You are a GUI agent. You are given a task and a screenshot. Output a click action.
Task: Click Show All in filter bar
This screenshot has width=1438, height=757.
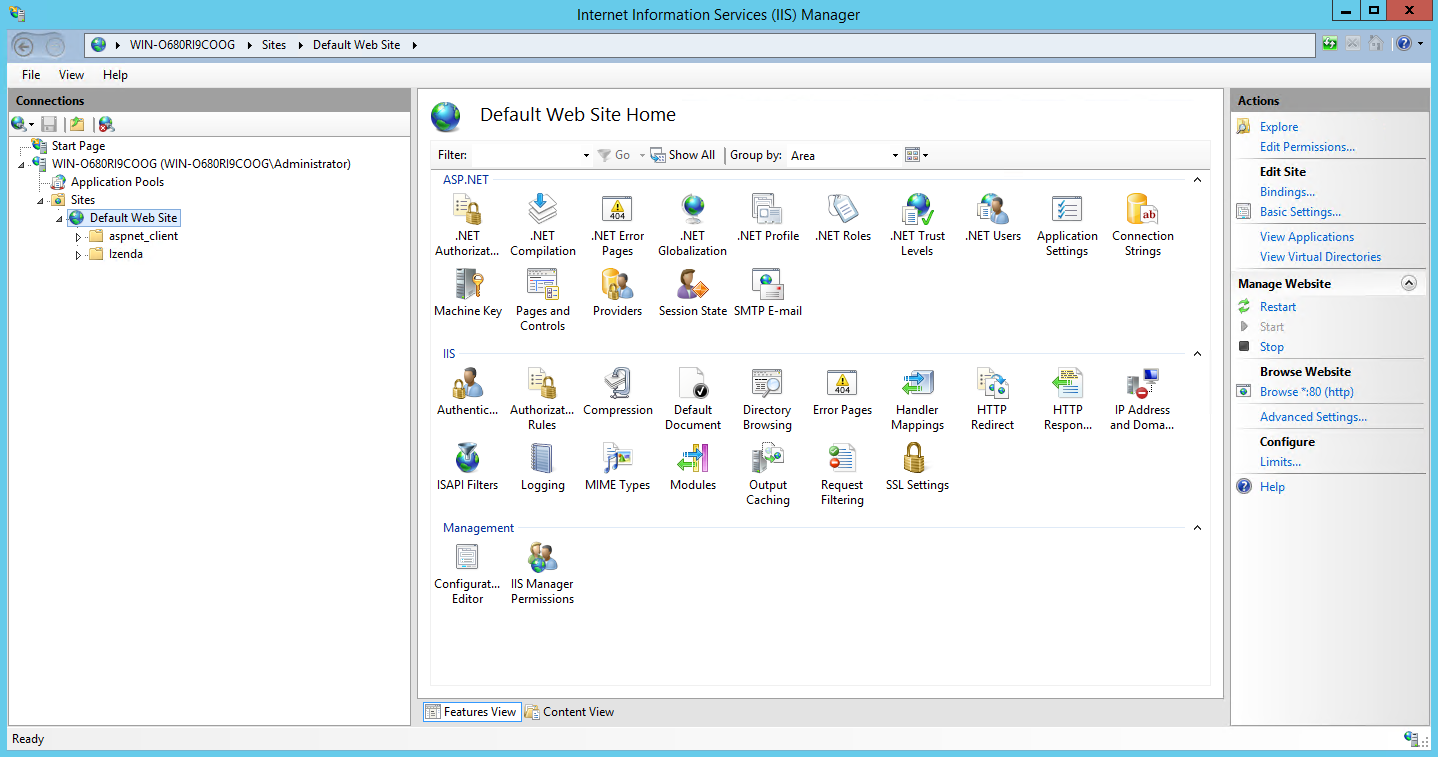(683, 155)
